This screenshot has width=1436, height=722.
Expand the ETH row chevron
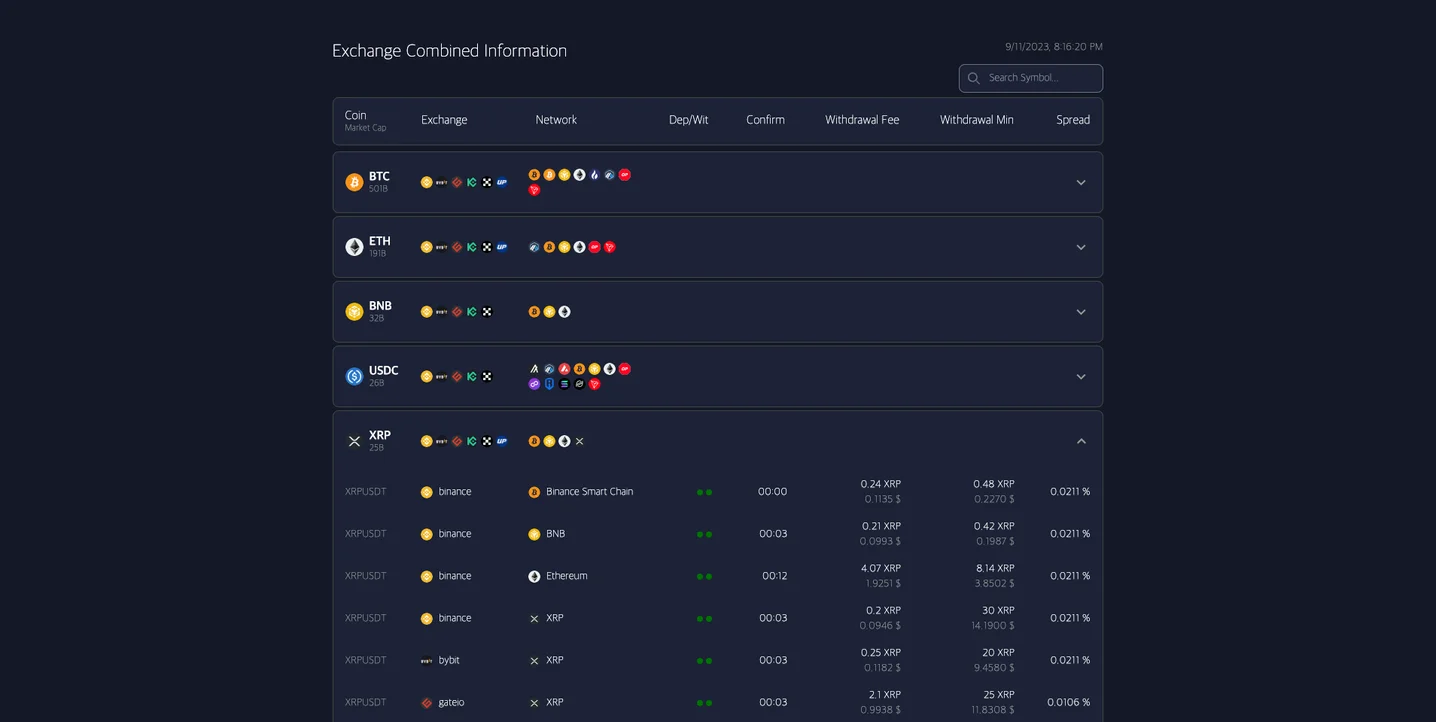tap(1081, 247)
